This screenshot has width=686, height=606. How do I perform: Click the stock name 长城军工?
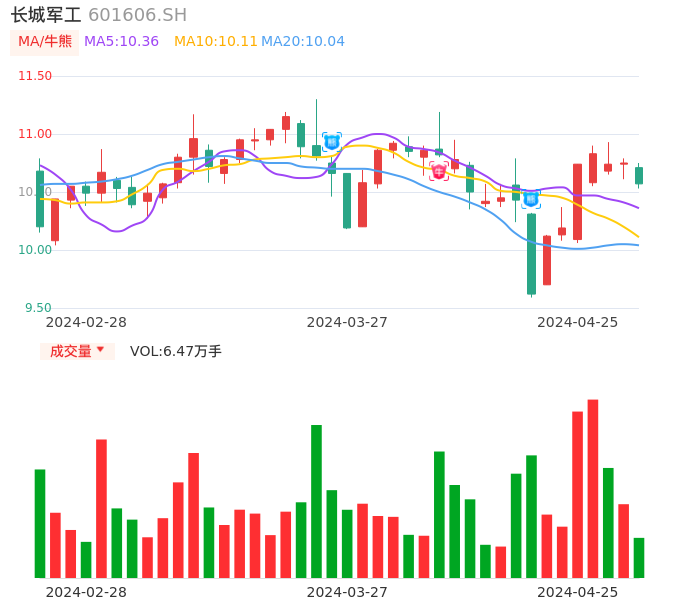[46, 15]
